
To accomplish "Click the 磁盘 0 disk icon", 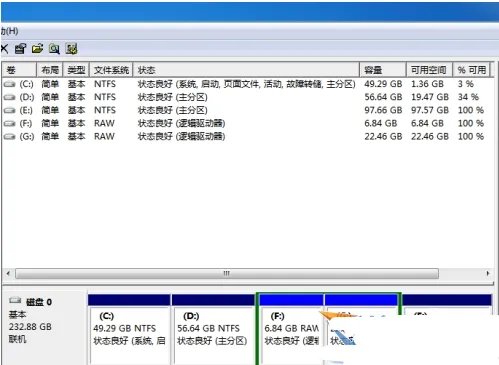I will point(15,301).
